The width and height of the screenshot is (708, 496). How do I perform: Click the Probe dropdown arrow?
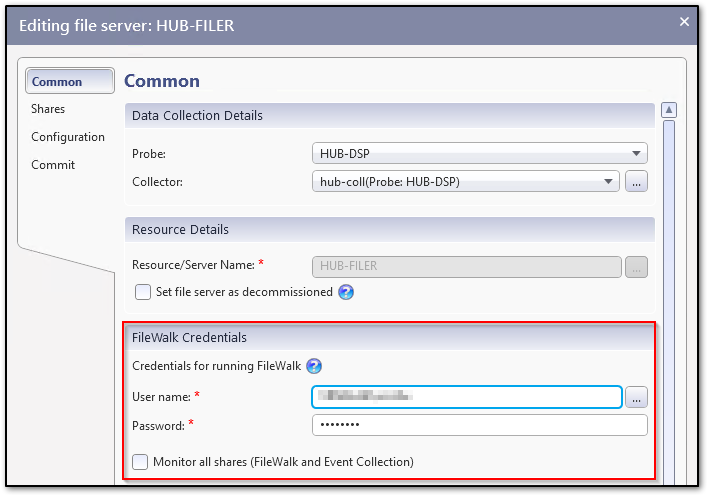coord(636,154)
